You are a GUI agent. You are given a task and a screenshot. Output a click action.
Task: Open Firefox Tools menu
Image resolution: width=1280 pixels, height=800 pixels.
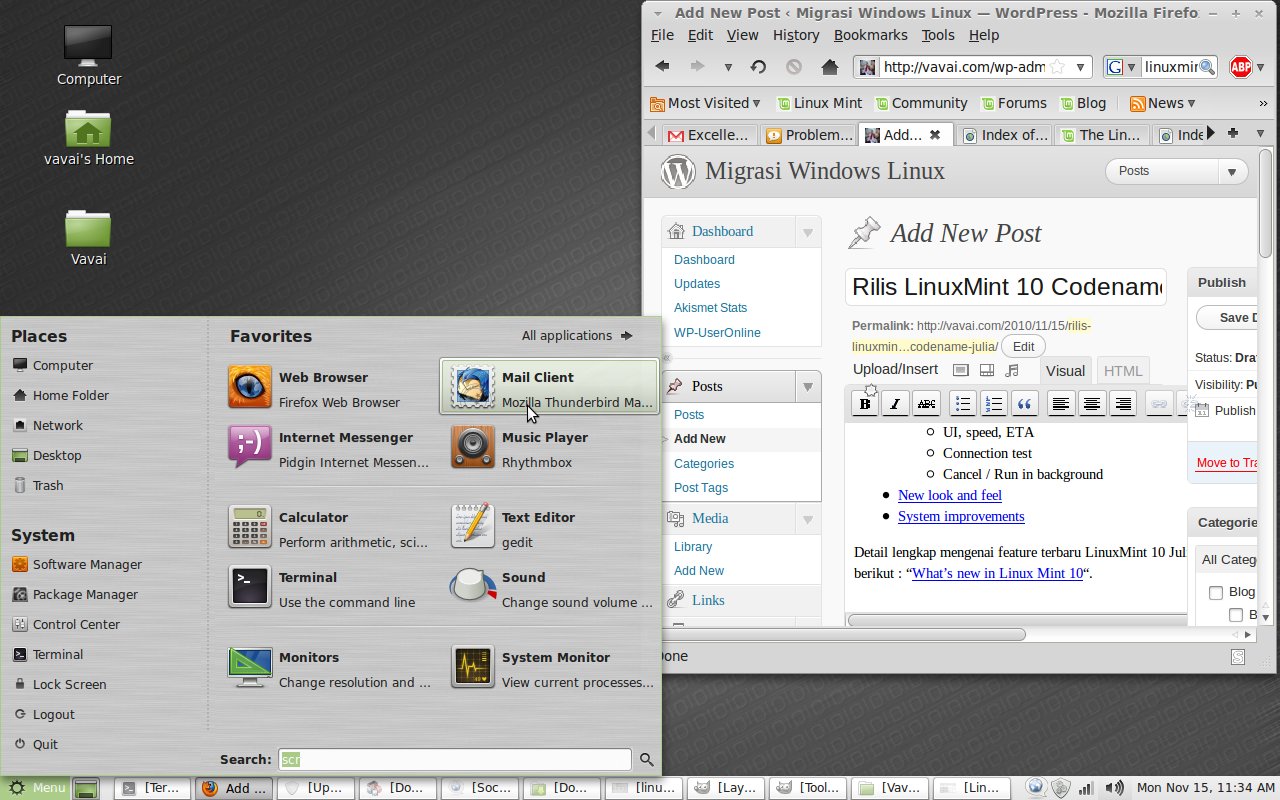938,35
